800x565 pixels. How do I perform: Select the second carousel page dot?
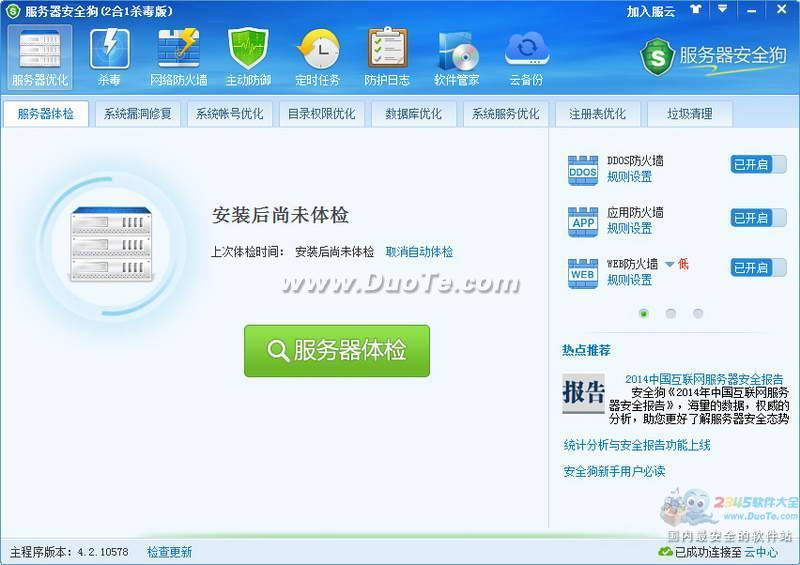tap(671, 313)
